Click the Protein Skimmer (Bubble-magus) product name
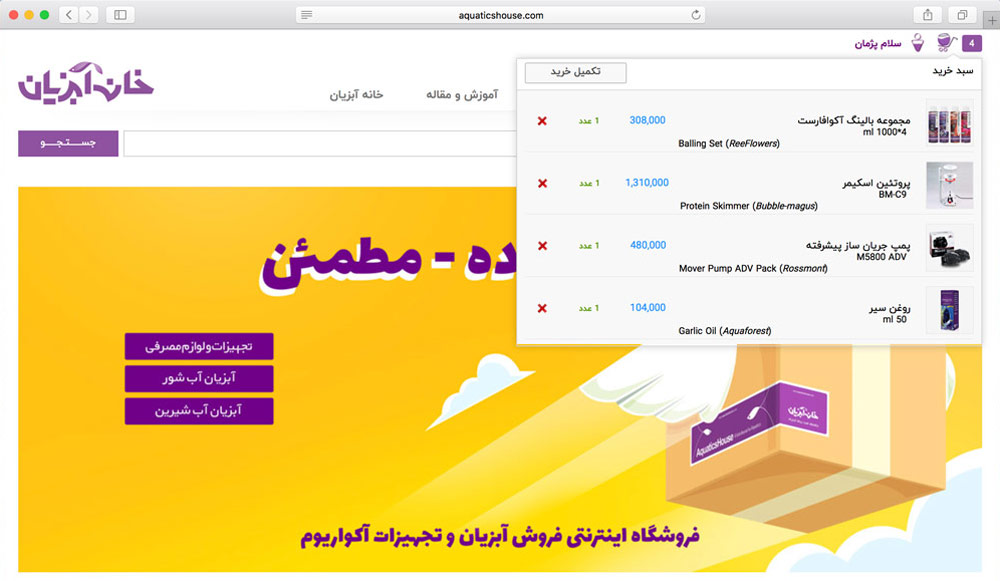This screenshot has width=1000, height=581. [749, 206]
